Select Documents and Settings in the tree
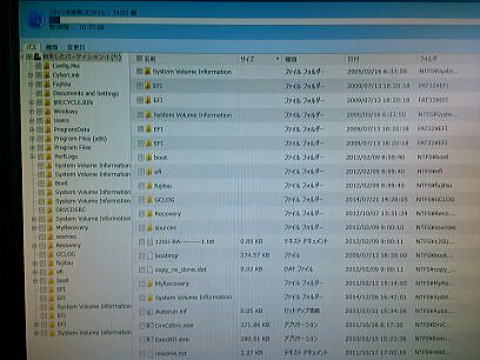This screenshot has width=480, height=360. click(86, 93)
